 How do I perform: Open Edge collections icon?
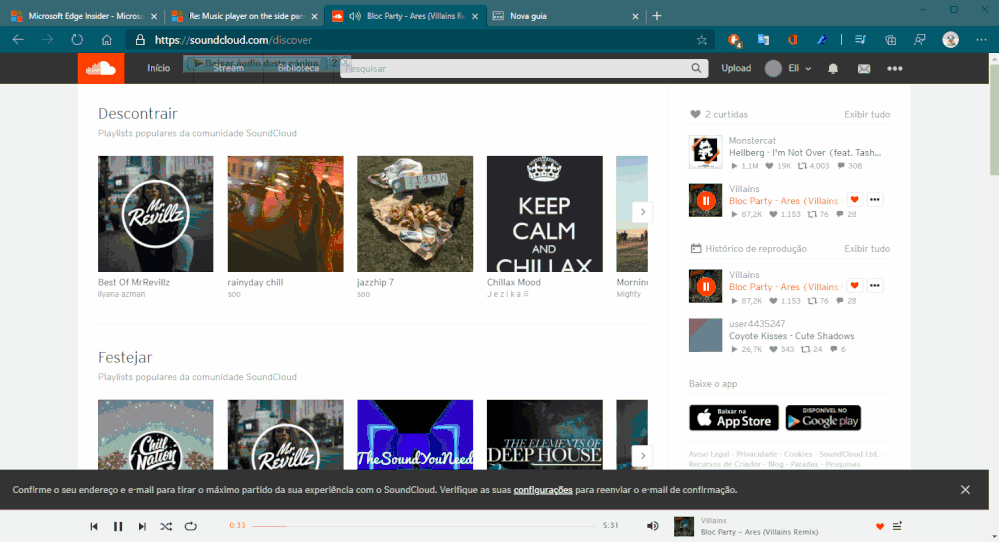click(x=891, y=40)
